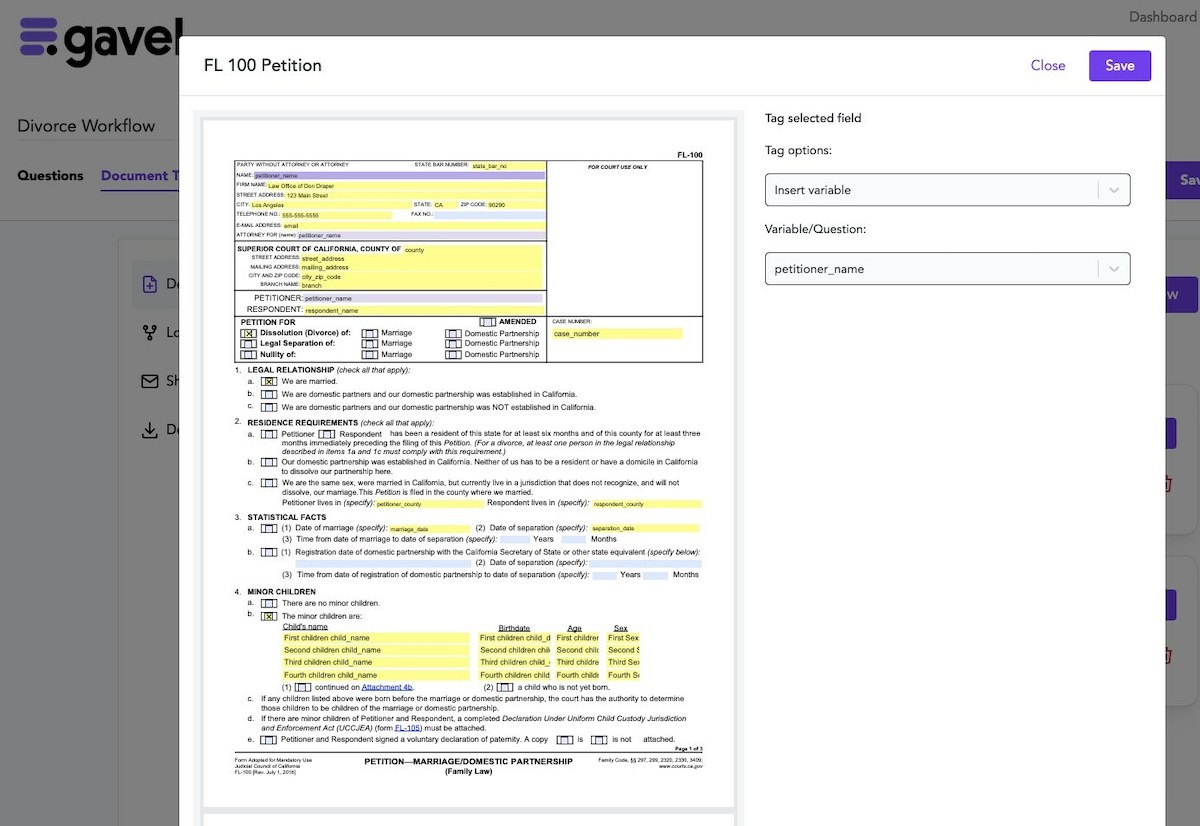Select the county field
This screenshot has height=826, width=1200.
[x=472, y=250]
